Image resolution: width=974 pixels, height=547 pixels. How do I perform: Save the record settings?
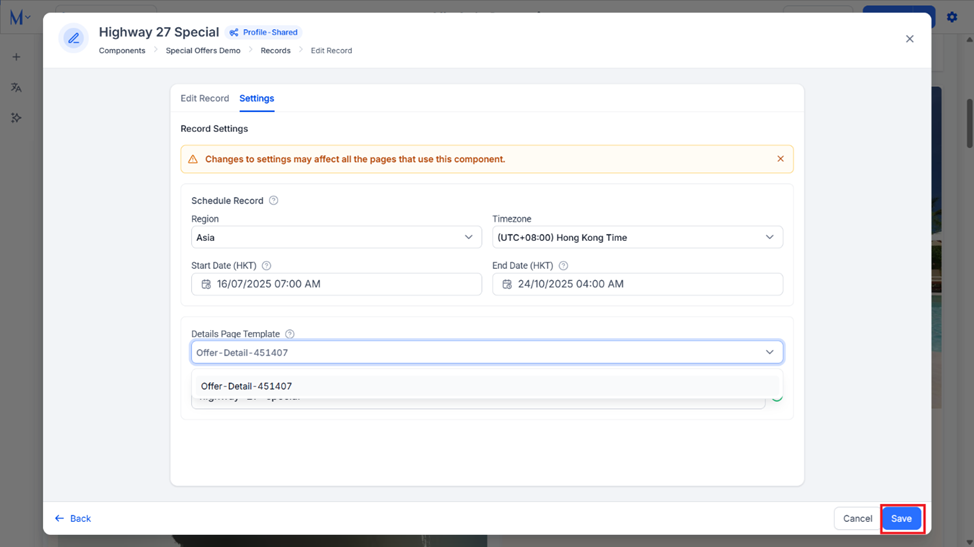click(x=901, y=518)
